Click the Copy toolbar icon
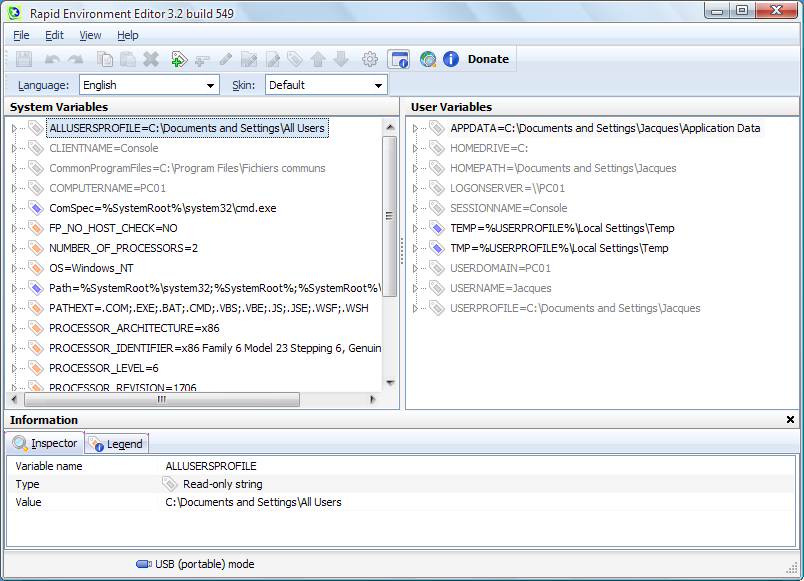This screenshot has height=581, width=804. pyautogui.click(x=105, y=59)
